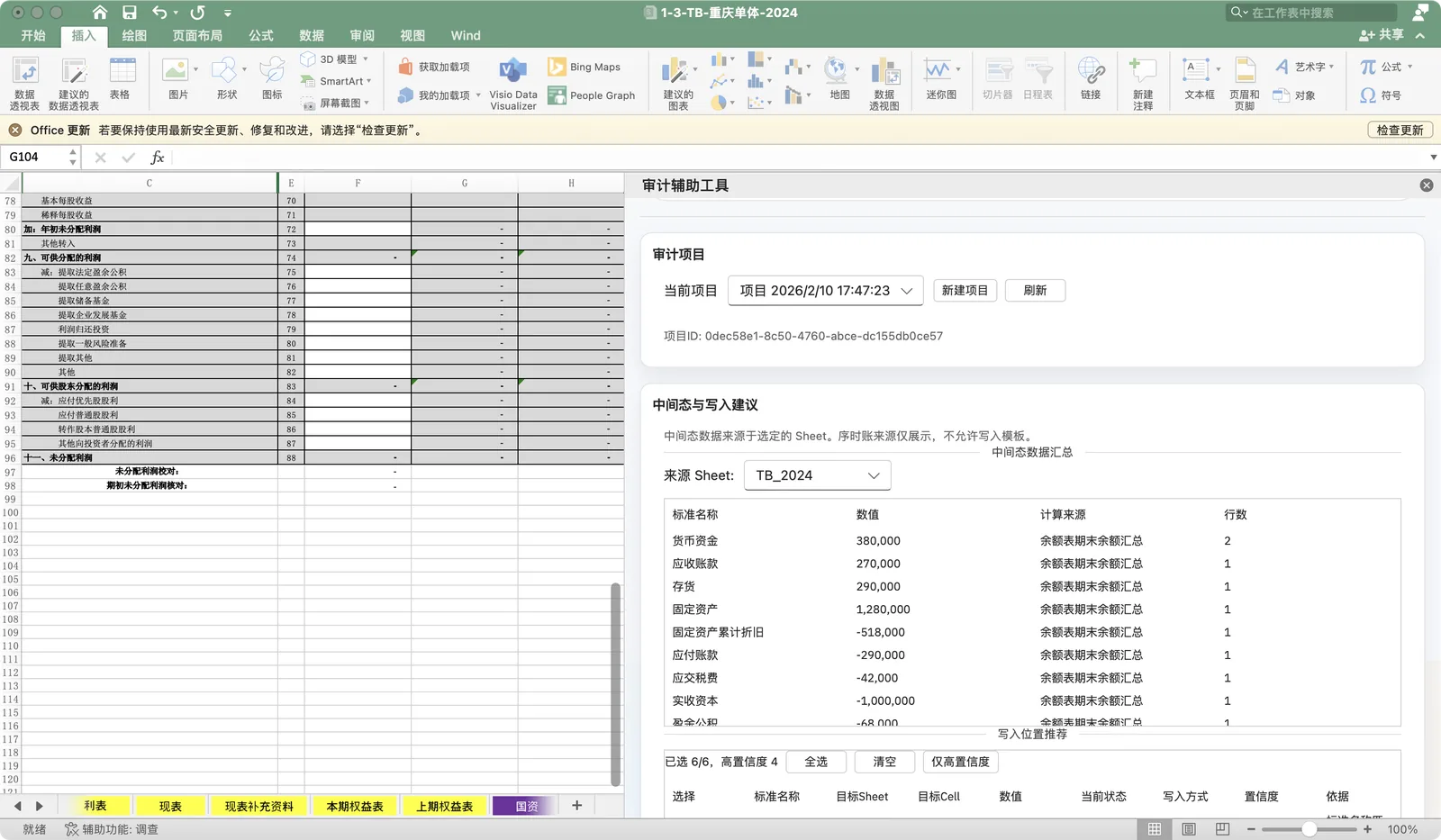This screenshot has width=1441, height=840.
Task: Select the 现表补充资料 sheet tab
Action: click(259, 806)
